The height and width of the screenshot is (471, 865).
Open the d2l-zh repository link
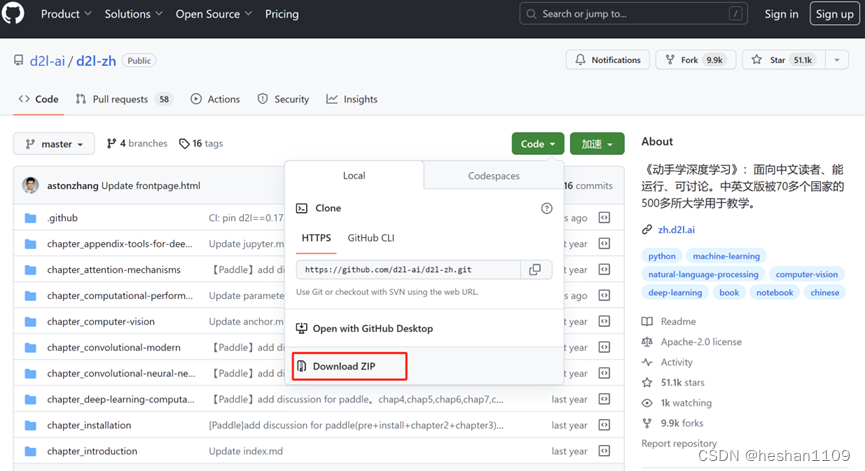point(96,61)
